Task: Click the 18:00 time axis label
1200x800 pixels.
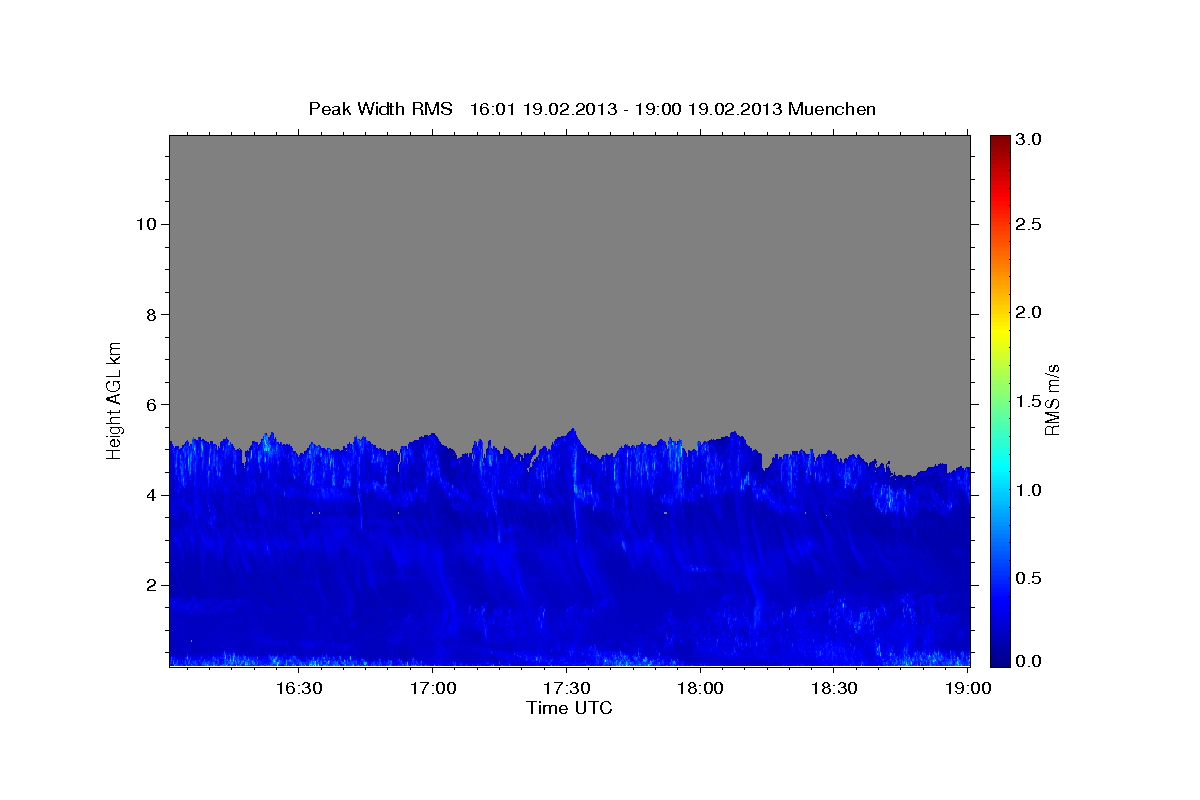Action: [x=700, y=688]
